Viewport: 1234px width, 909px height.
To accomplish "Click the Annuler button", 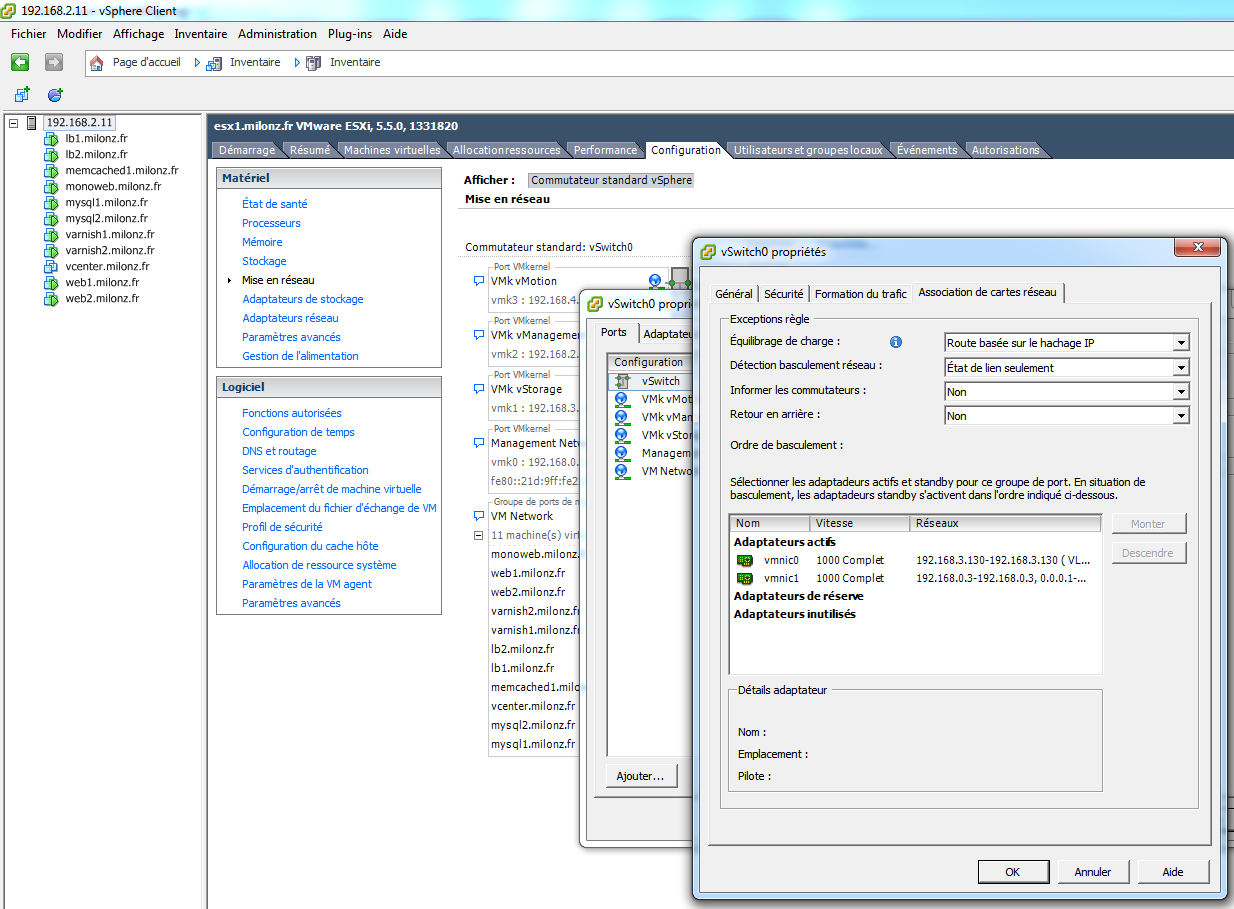I will (x=1093, y=872).
